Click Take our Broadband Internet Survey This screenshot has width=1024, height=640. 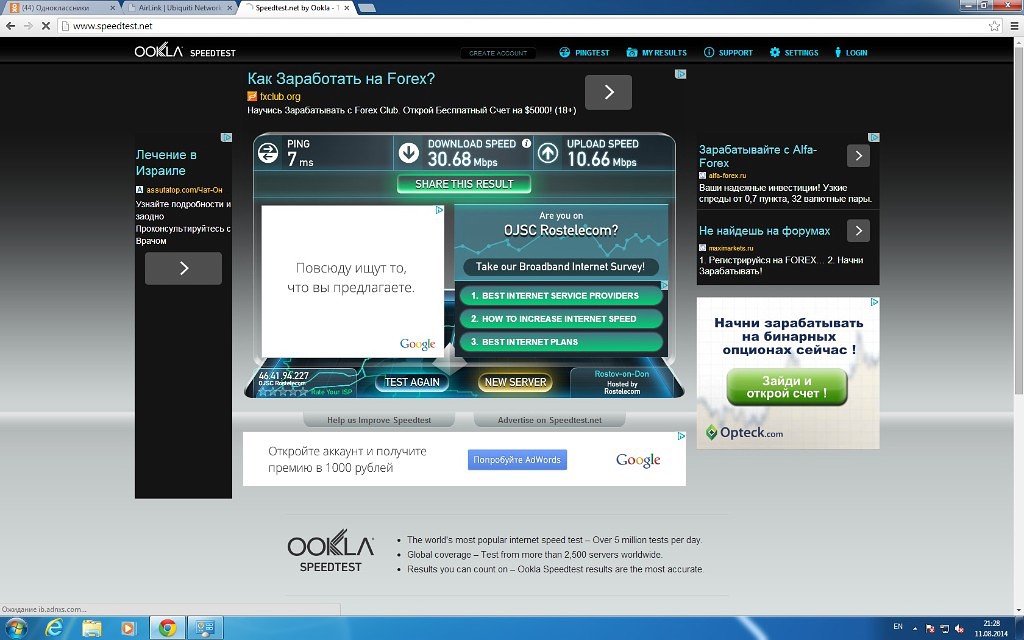(x=560, y=266)
